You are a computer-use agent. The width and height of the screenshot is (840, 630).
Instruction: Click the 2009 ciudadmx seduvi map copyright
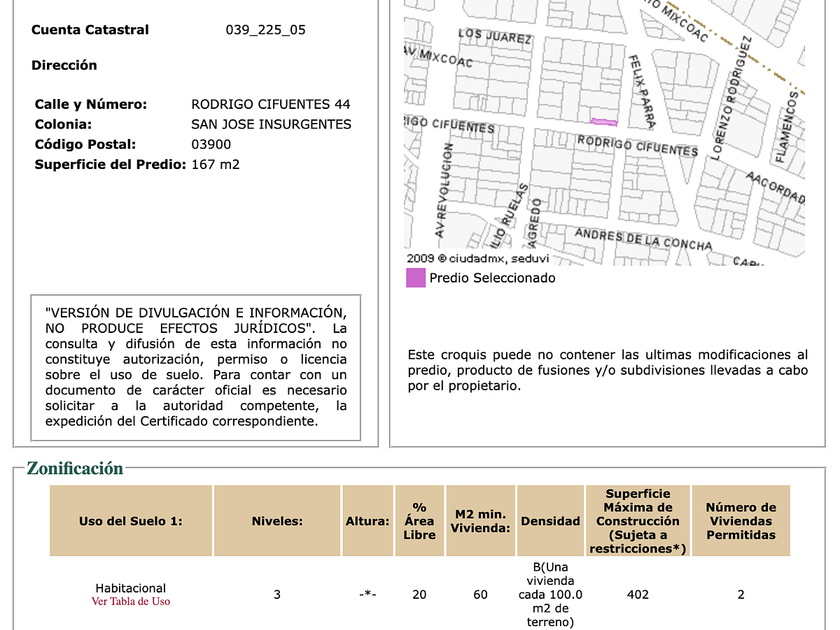coord(478,258)
